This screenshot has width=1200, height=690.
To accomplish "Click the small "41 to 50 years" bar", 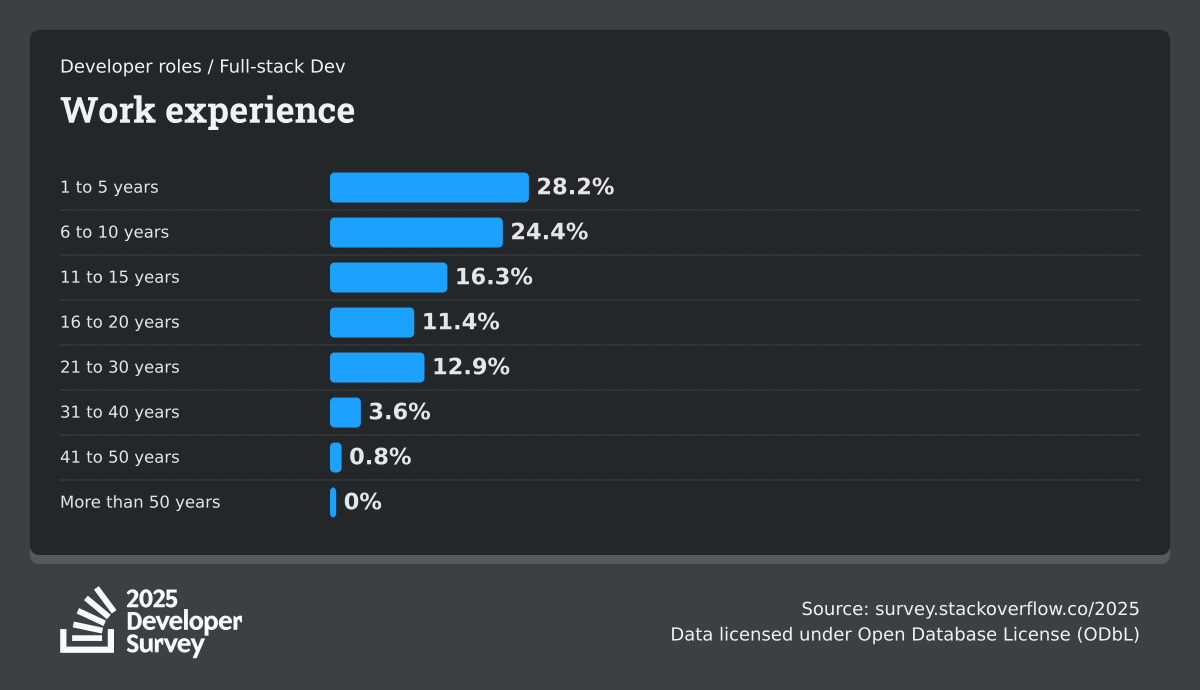I will coord(336,457).
